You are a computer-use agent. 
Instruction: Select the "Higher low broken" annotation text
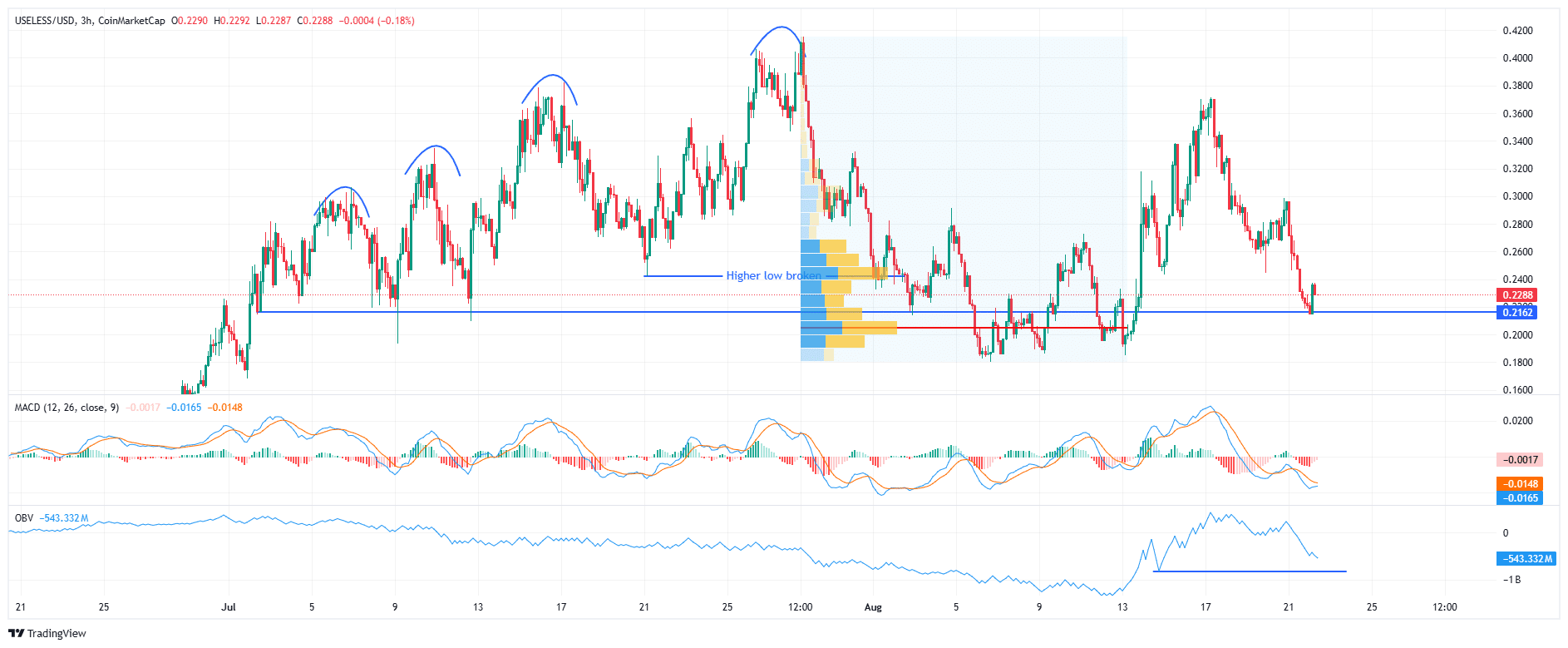click(x=773, y=275)
